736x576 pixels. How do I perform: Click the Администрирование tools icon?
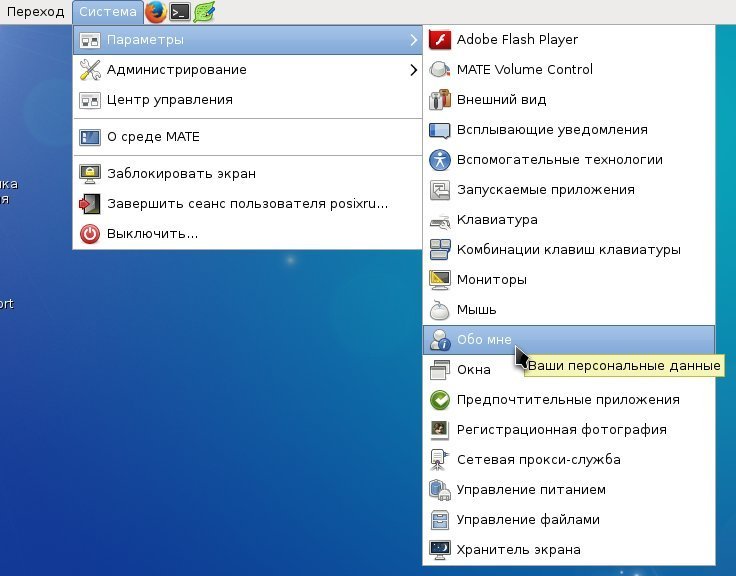coord(90,69)
